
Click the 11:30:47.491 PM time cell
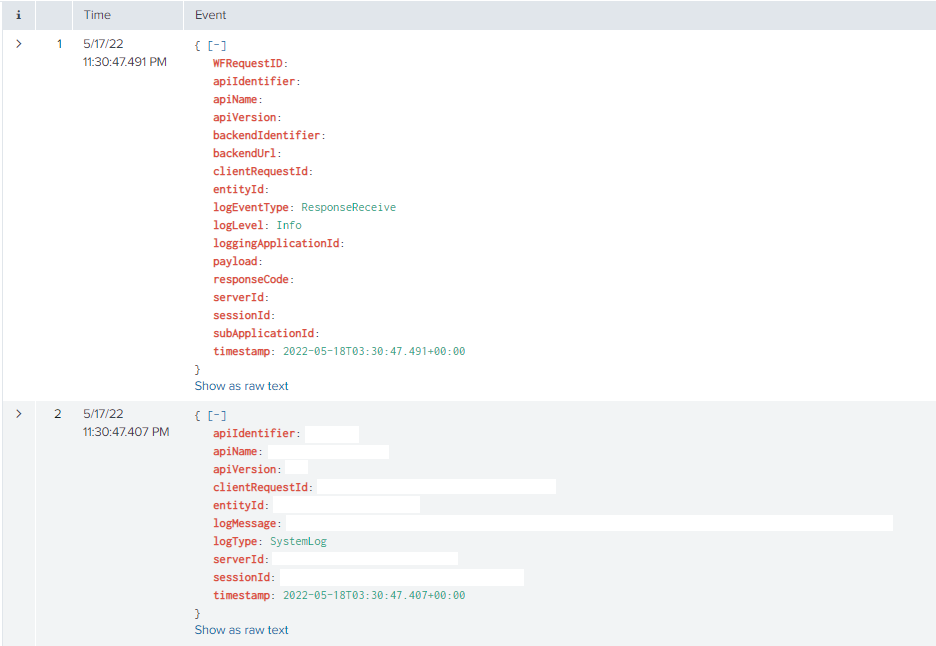tap(125, 62)
